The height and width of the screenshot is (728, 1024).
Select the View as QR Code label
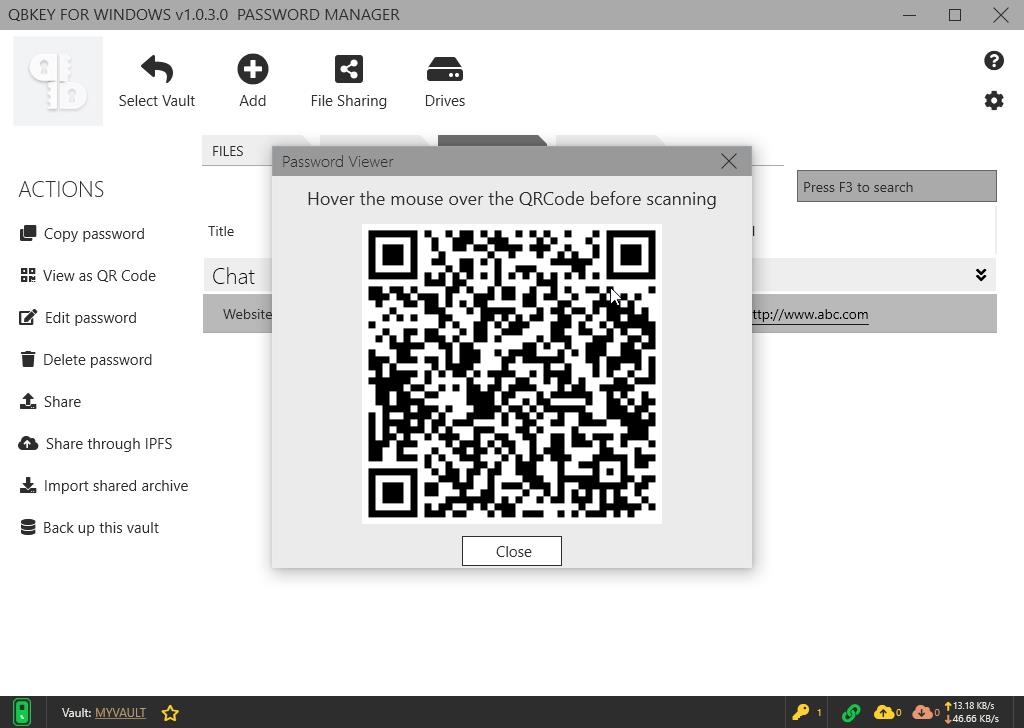click(x=99, y=276)
